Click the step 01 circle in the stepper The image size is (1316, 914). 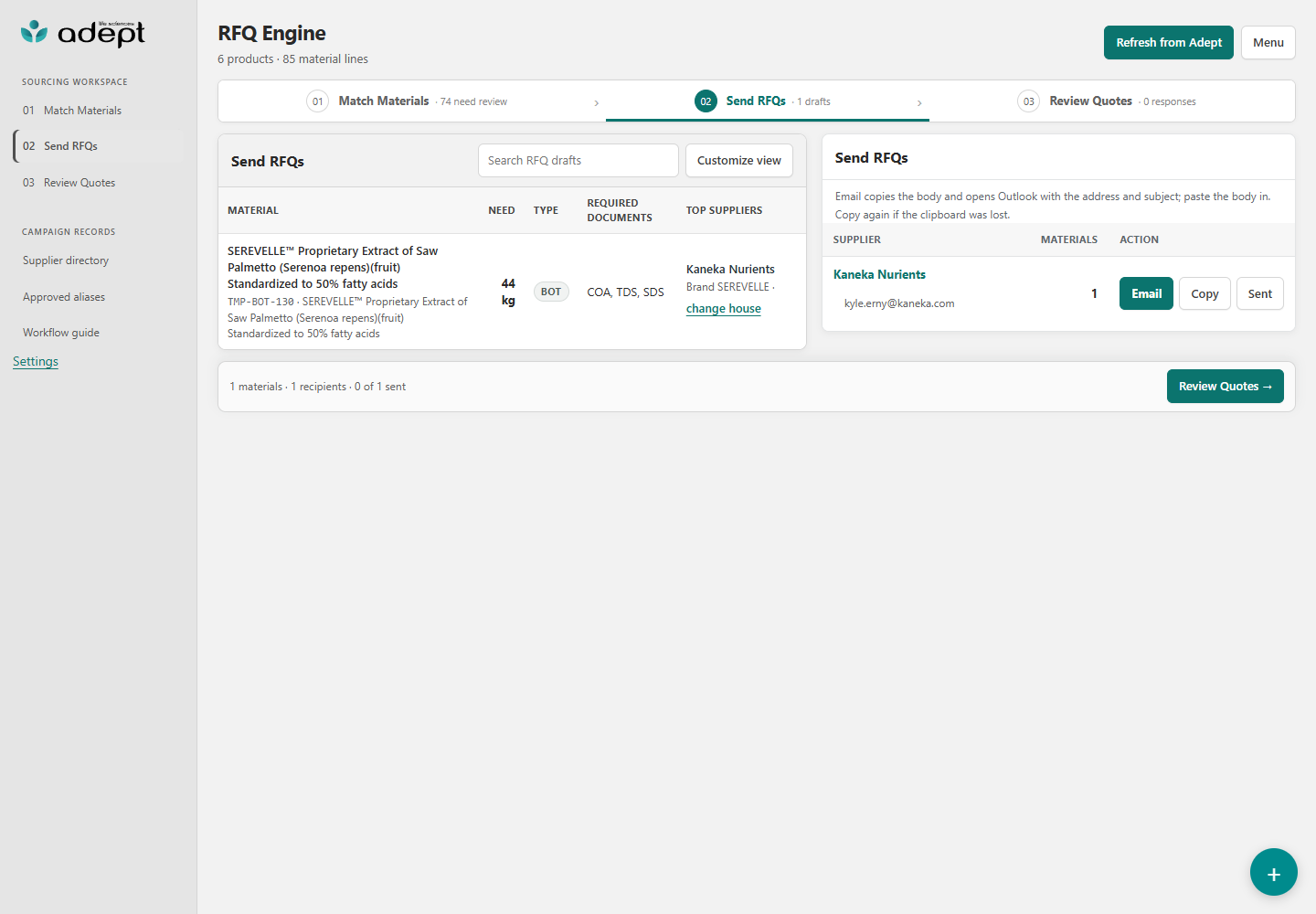coord(317,101)
